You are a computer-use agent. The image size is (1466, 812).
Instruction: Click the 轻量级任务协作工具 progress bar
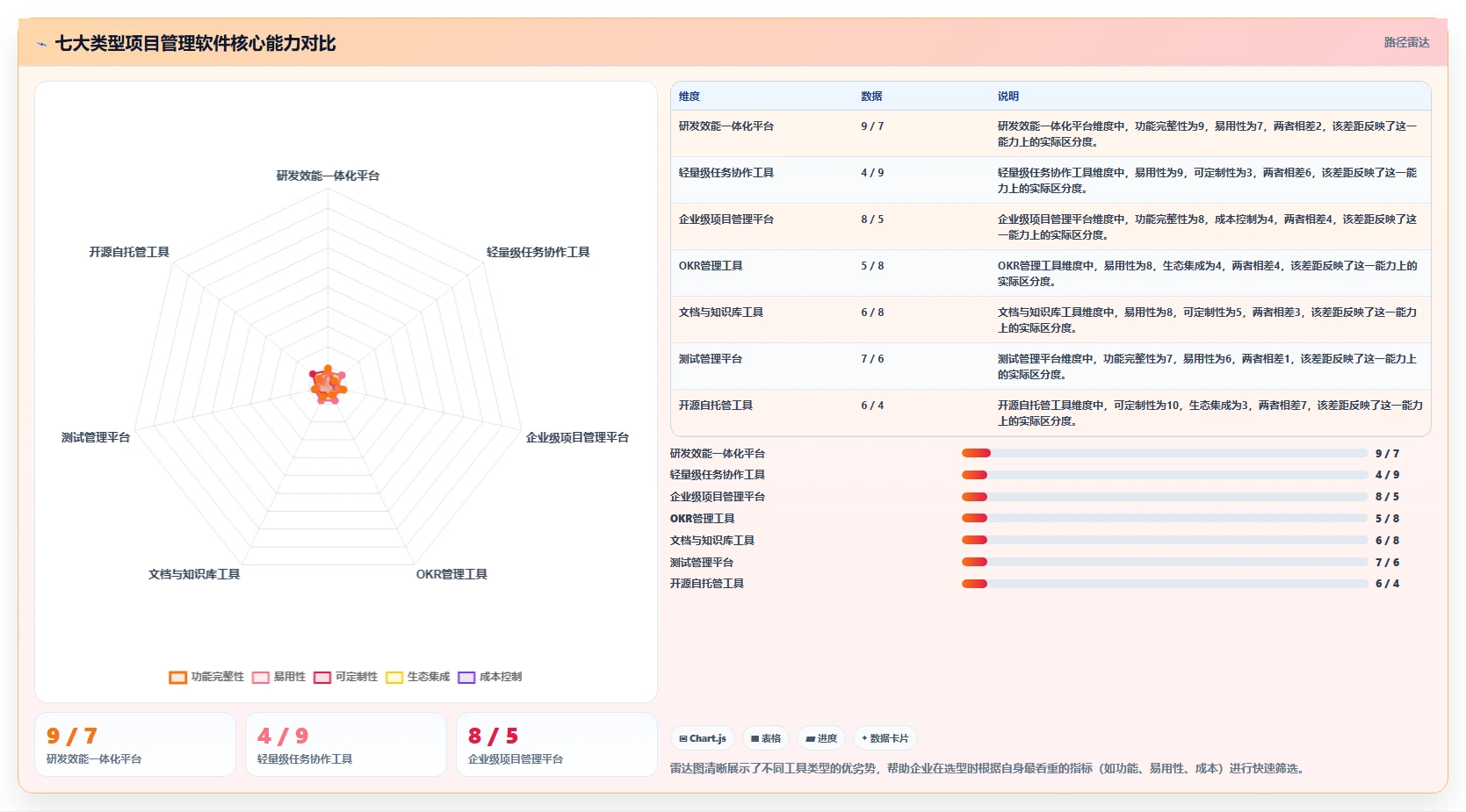[1165, 475]
